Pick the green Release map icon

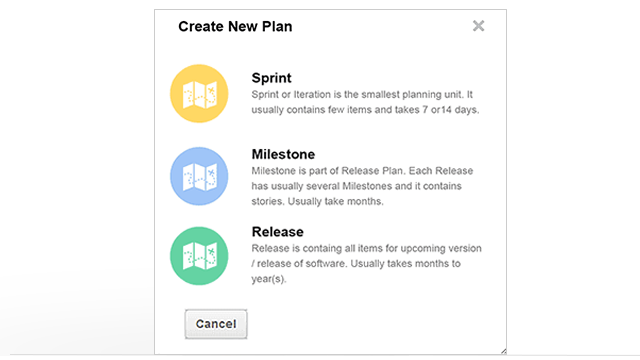199,256
